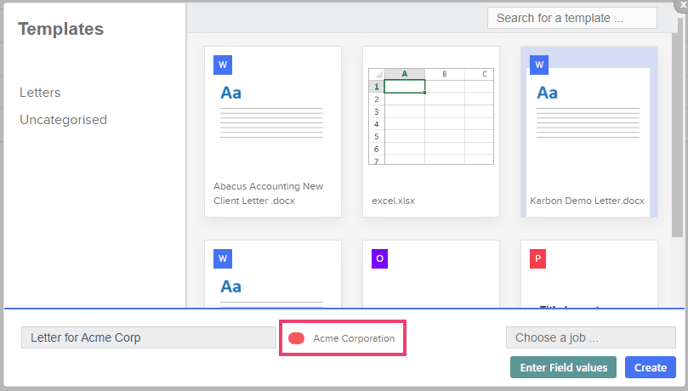Click the purple Outlook icon on template card

pos(380,258)
